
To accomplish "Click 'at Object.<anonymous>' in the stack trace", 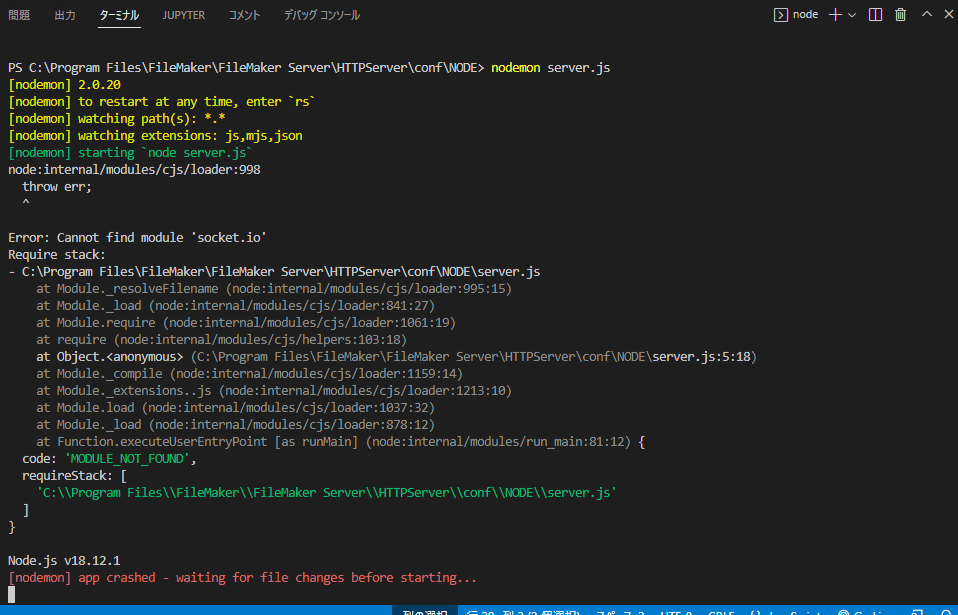I will (x=109, y=357).
